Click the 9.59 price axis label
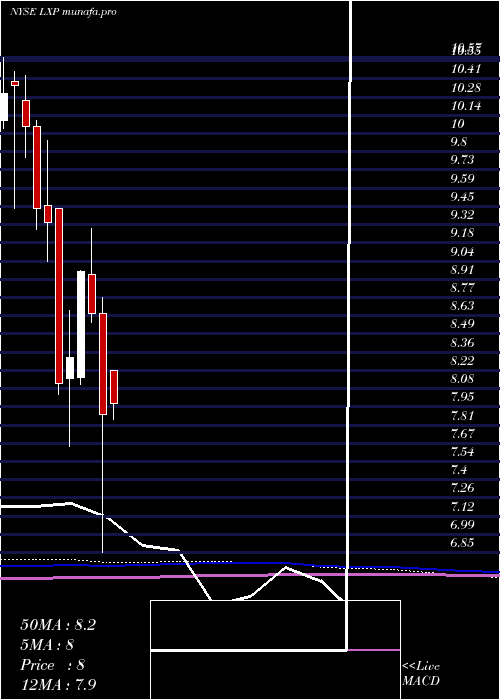 click(x=462, y=179)
